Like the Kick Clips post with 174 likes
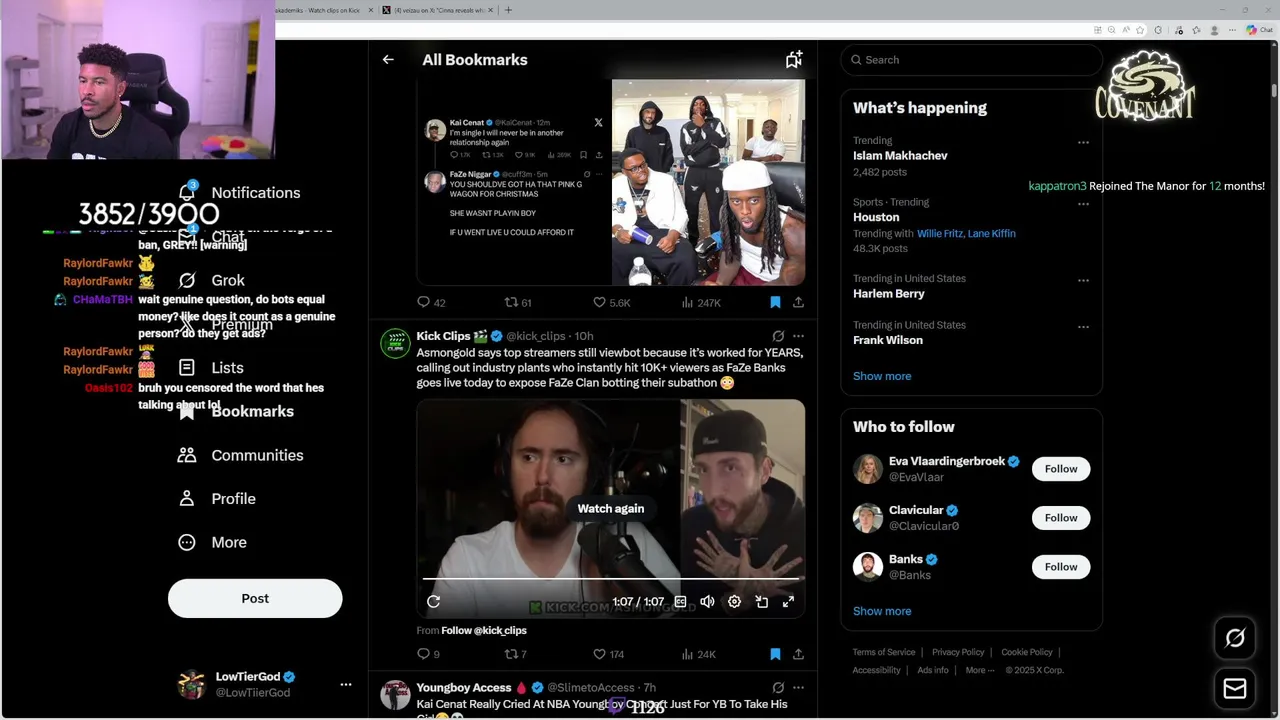Image resolution: width=1280 pixels, height=720 pixels. (608, 654)
